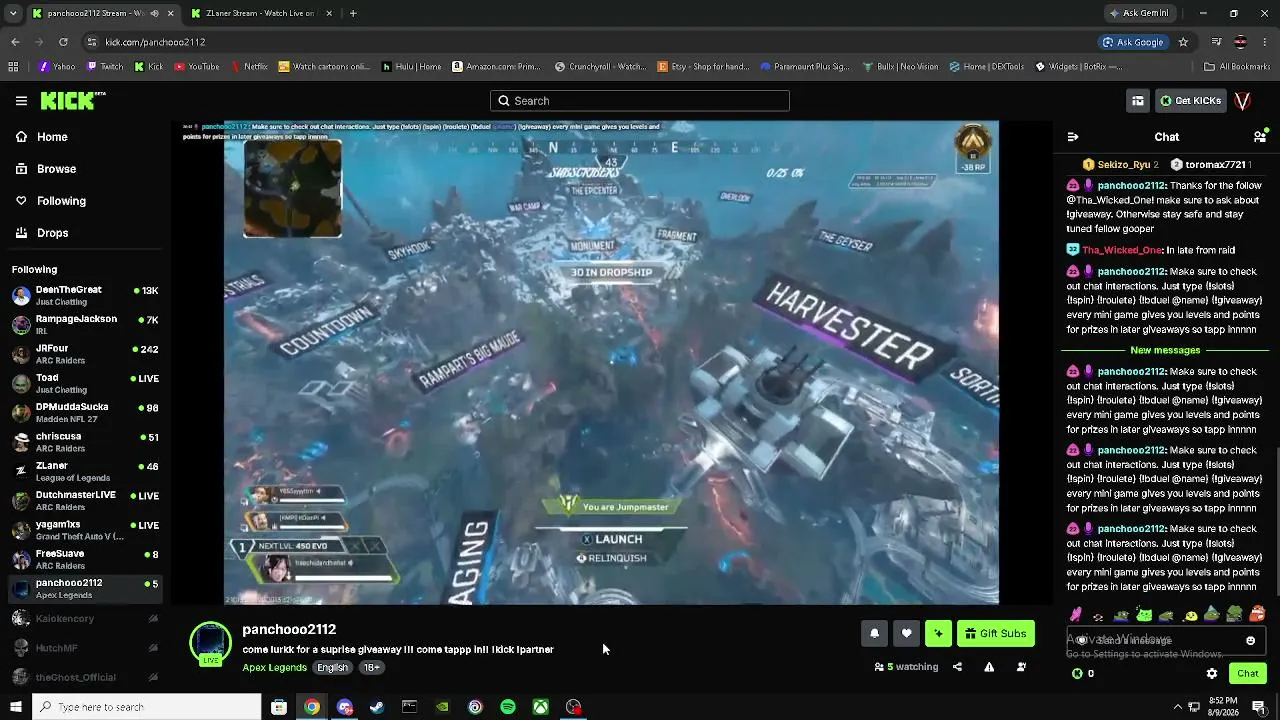Viewport: 1280px width, 720px height.
Task: Open chriscusa's channel in the sidebar
Action: coord(85,442)
